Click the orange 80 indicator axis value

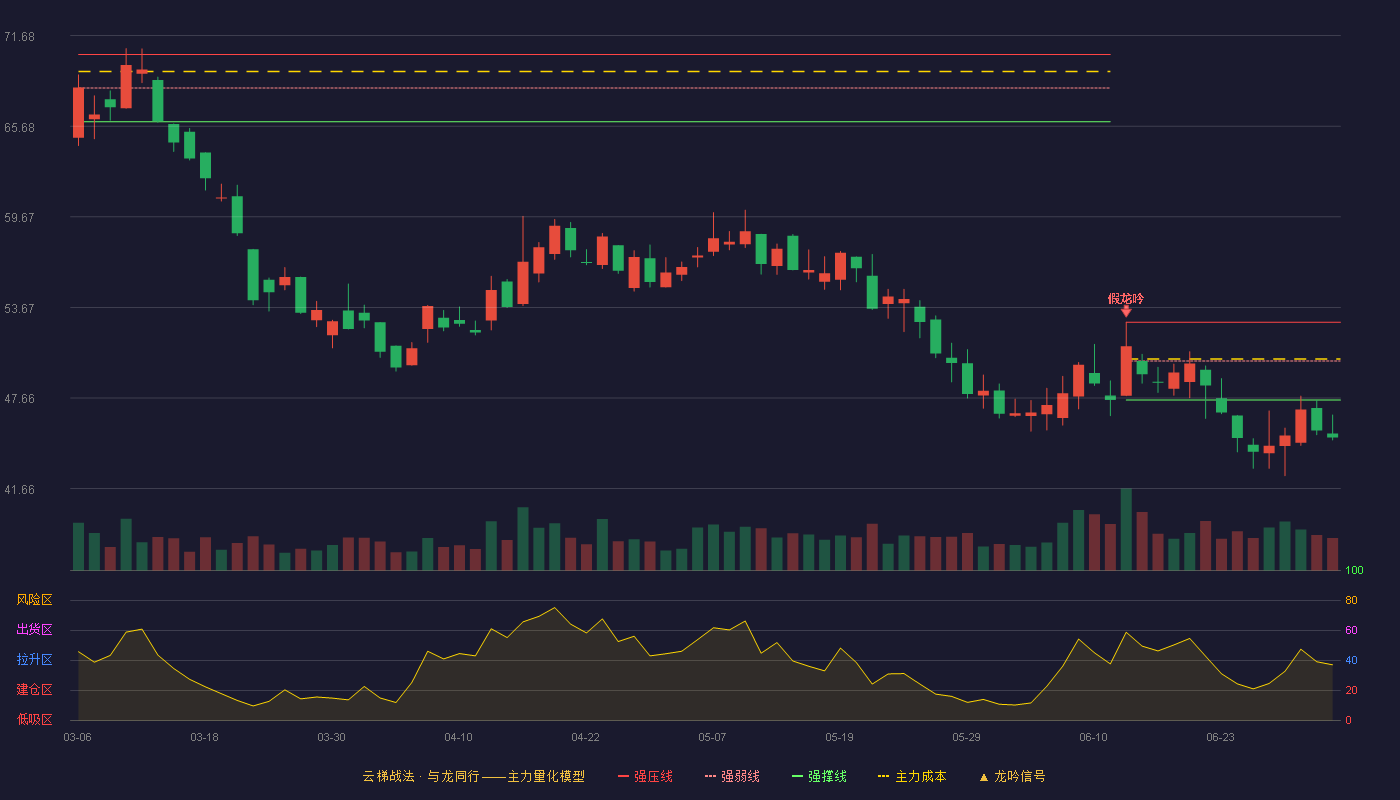click(1351, 600)
